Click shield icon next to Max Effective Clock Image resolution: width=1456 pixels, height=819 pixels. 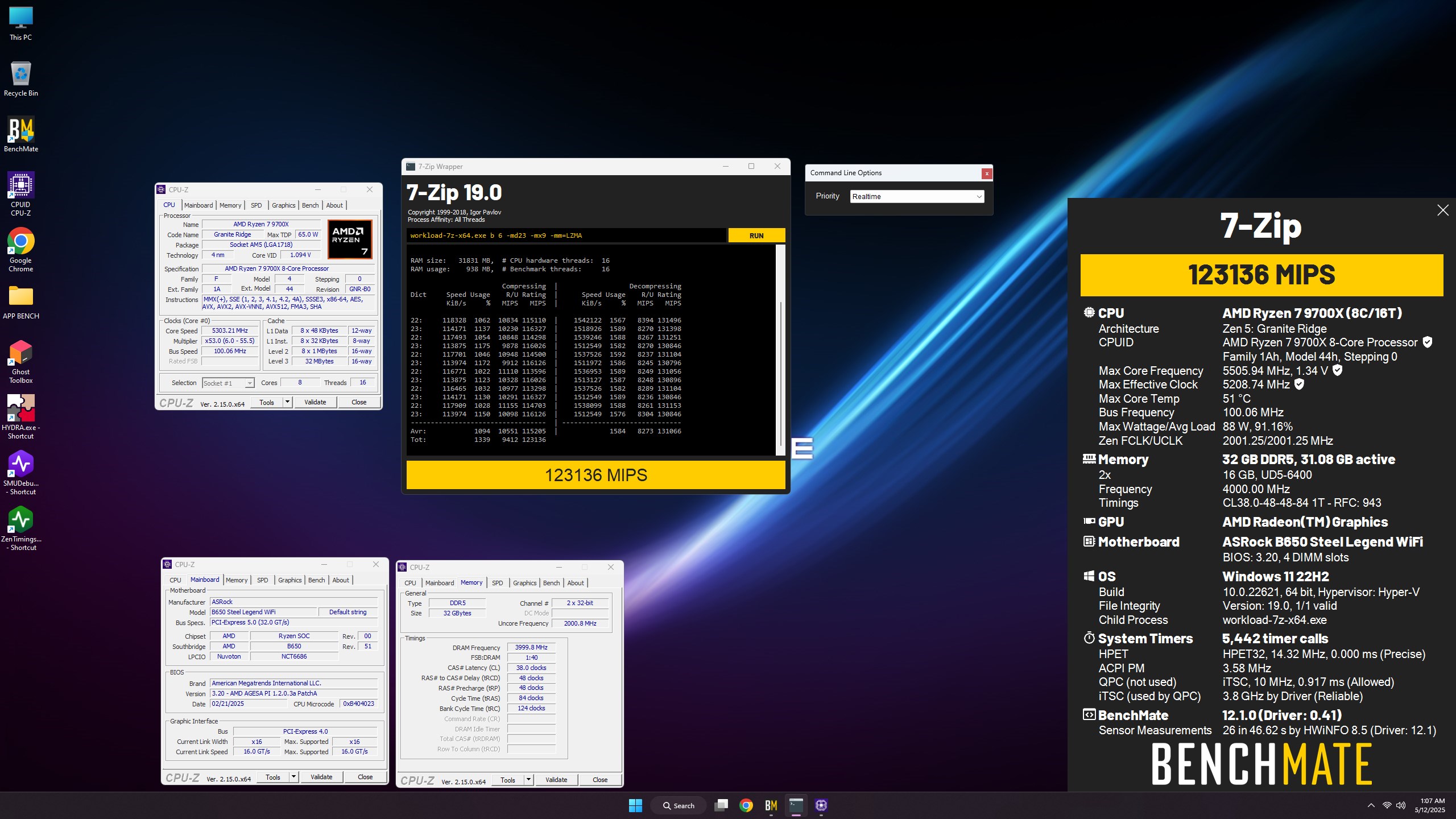pyautogui.click(x=1299, y=384)
